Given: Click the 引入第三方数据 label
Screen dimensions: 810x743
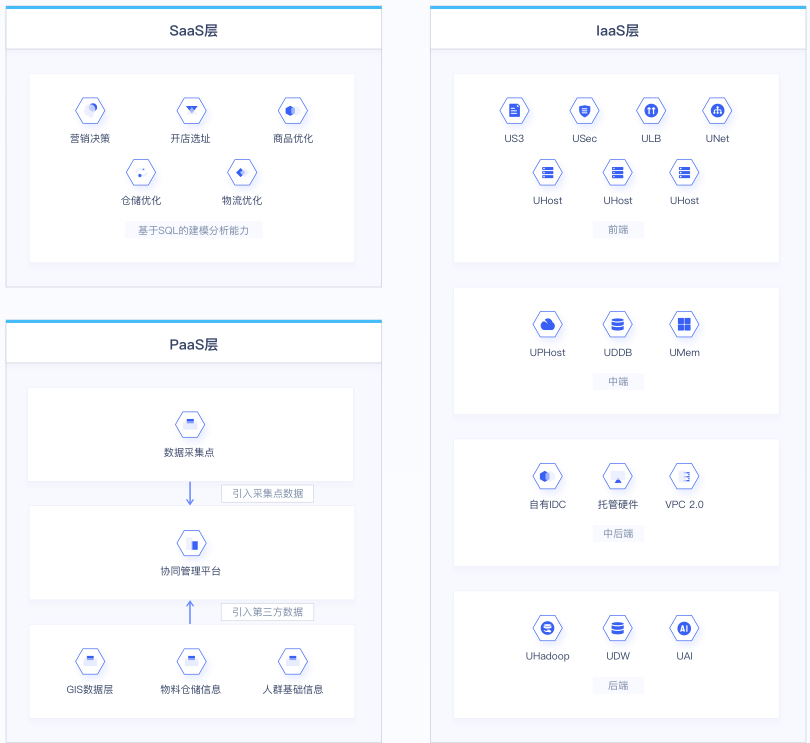Looking at the screenshot, I should point(268,612).
